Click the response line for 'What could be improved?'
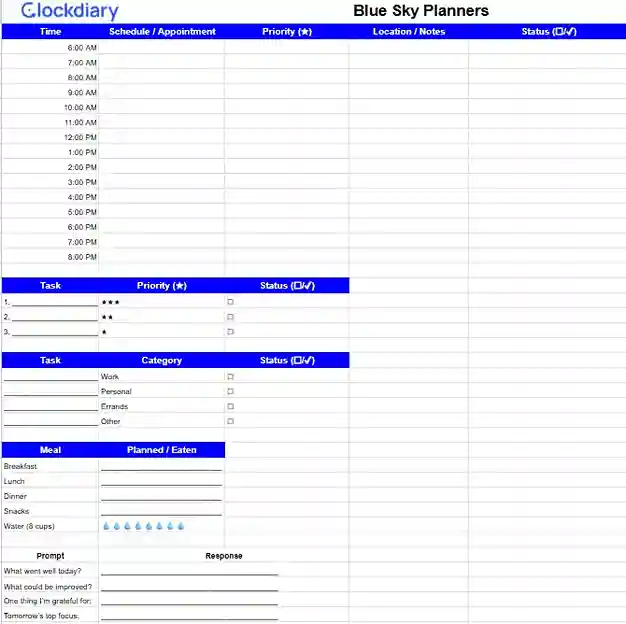Viewport: 626px width, 624px height. [189, 590]
